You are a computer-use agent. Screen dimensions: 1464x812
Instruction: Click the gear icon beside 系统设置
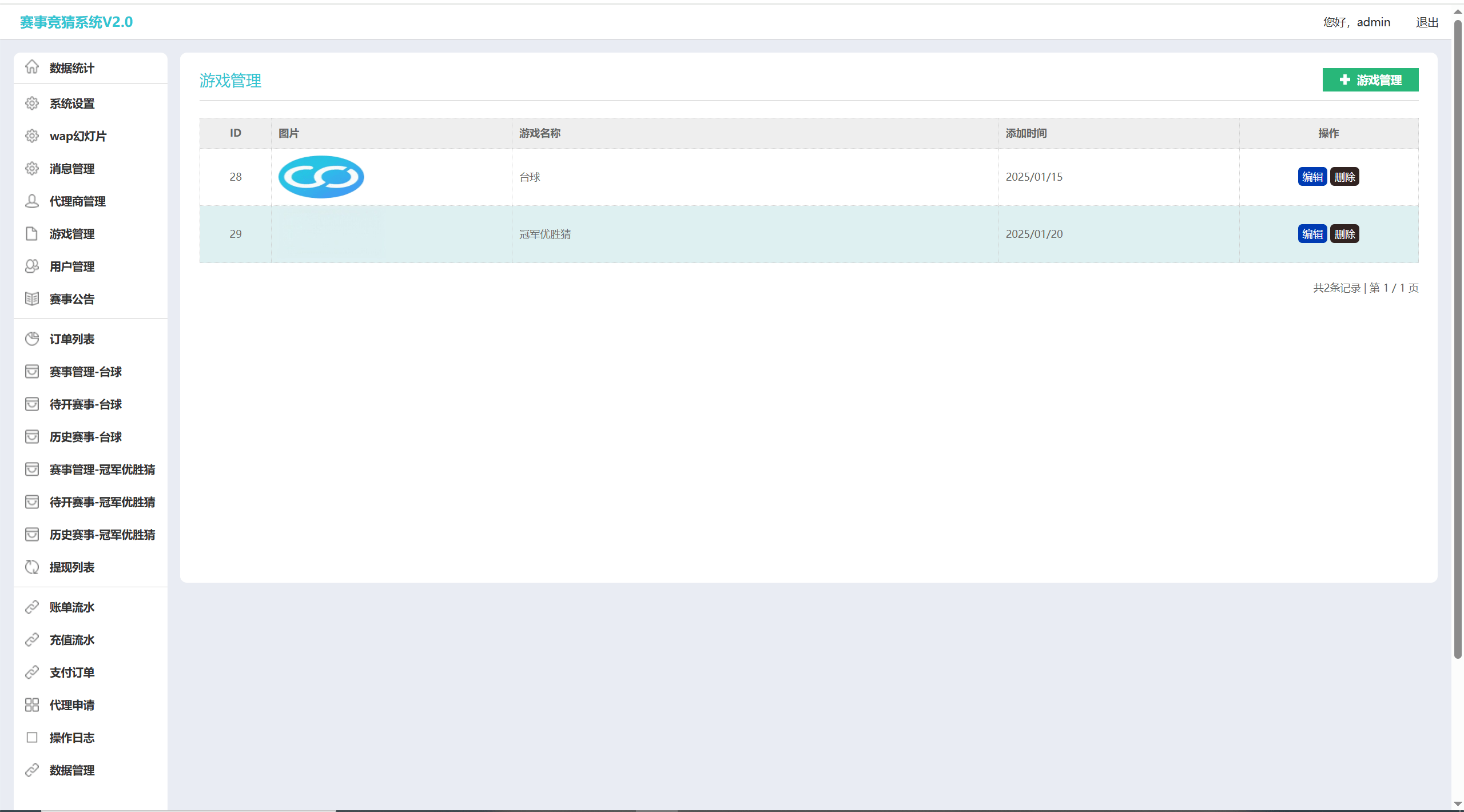[32, 104]
